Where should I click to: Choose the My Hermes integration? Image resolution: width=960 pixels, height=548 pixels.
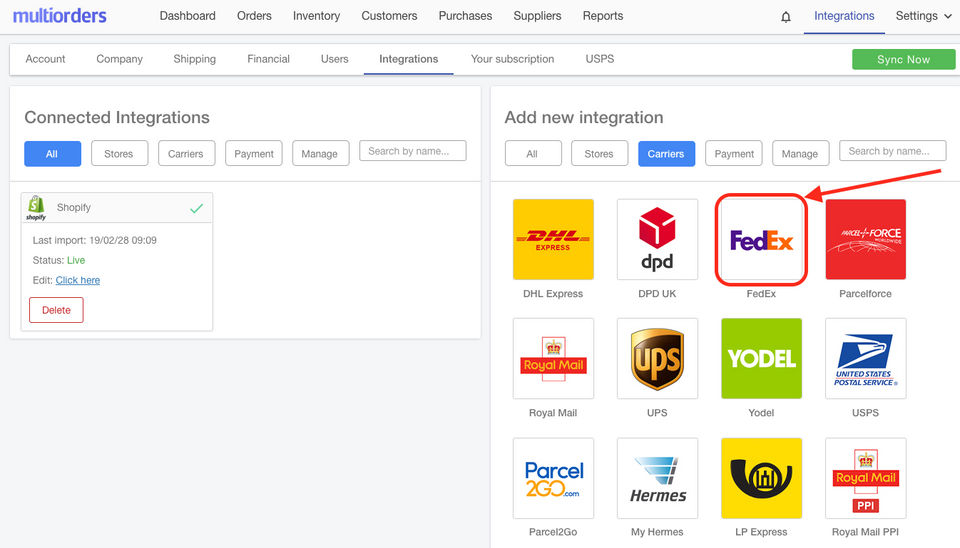pos(657,478)
